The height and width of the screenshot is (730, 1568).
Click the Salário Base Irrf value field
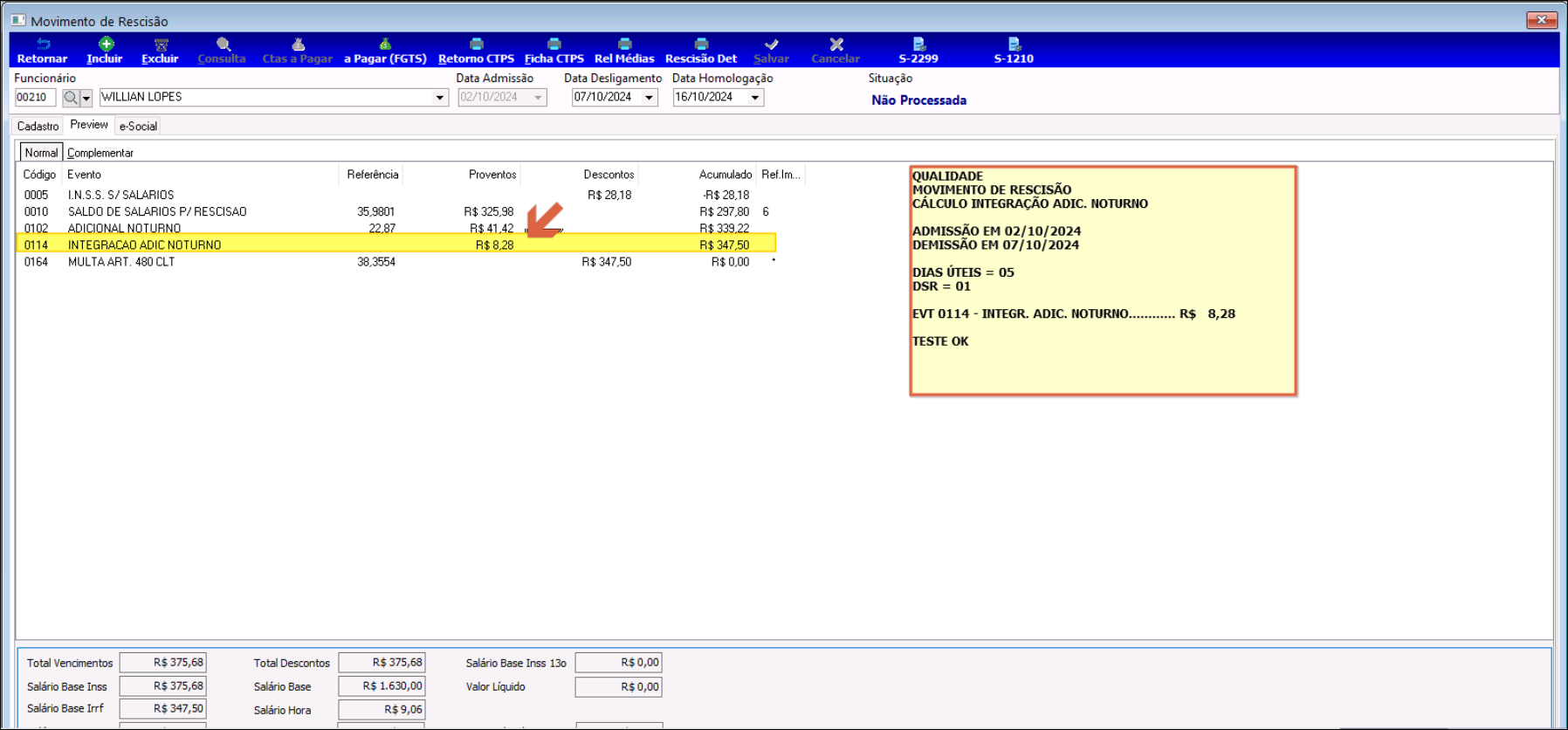click(x=163, y=709)
